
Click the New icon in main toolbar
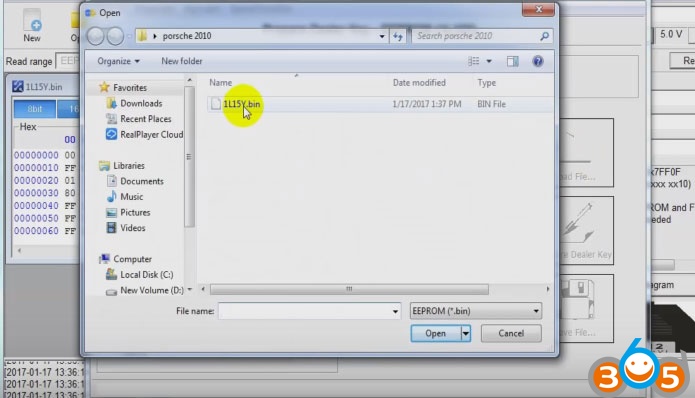(32, 27)
